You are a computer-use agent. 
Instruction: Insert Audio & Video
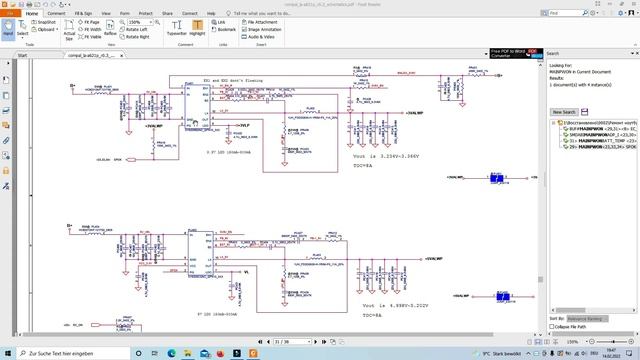click(258, 37)
